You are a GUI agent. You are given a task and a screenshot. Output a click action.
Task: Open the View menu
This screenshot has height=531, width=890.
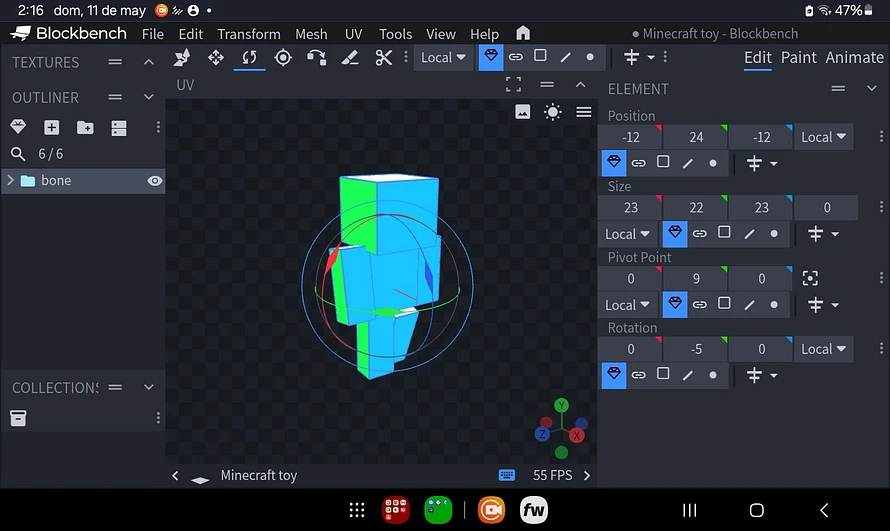(441, 34)
